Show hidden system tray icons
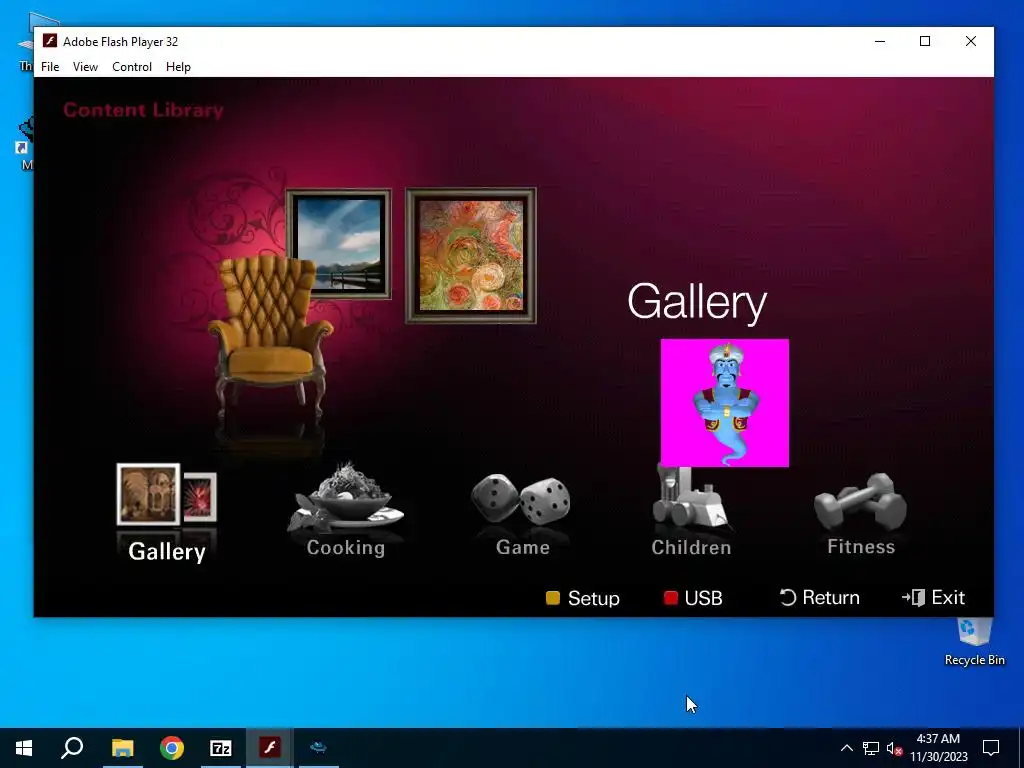 point(846,748)
